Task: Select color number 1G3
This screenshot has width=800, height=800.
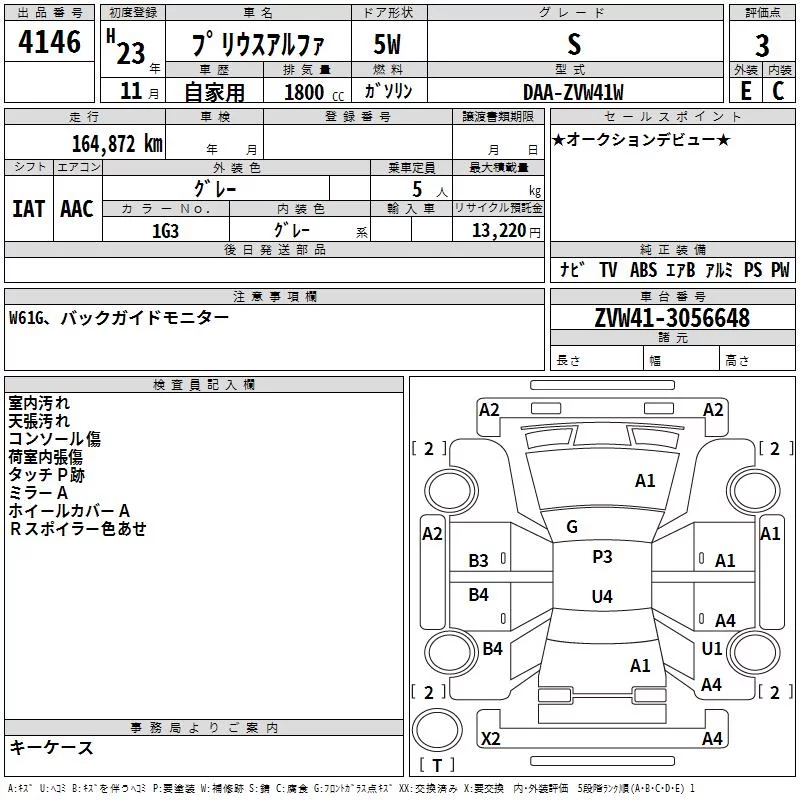Action: pos(165,231)
